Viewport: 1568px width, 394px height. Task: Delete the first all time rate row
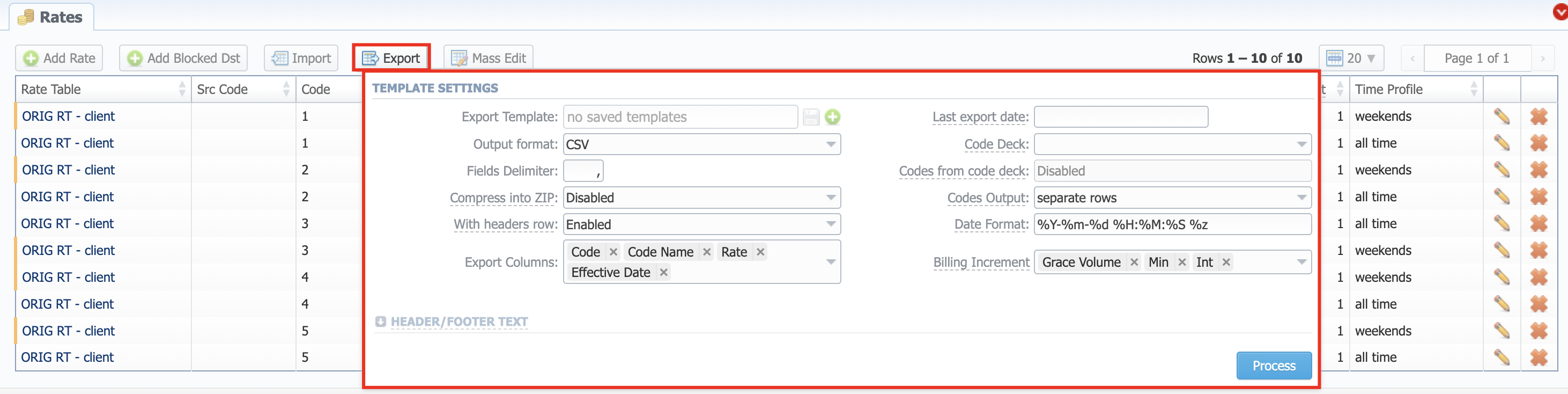click(x=1539, y=143)
